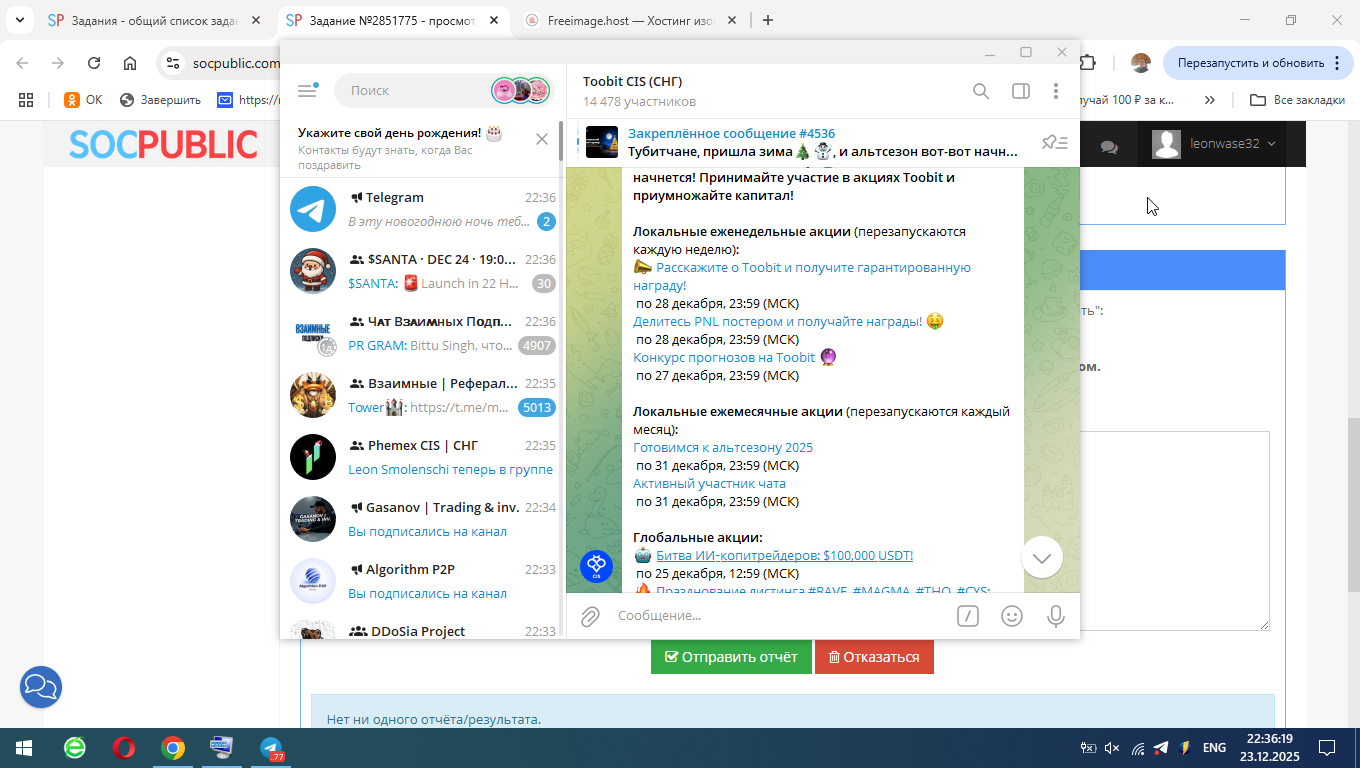Open link Битва ИИ-копитрейдеров

(x=784, y=556)
